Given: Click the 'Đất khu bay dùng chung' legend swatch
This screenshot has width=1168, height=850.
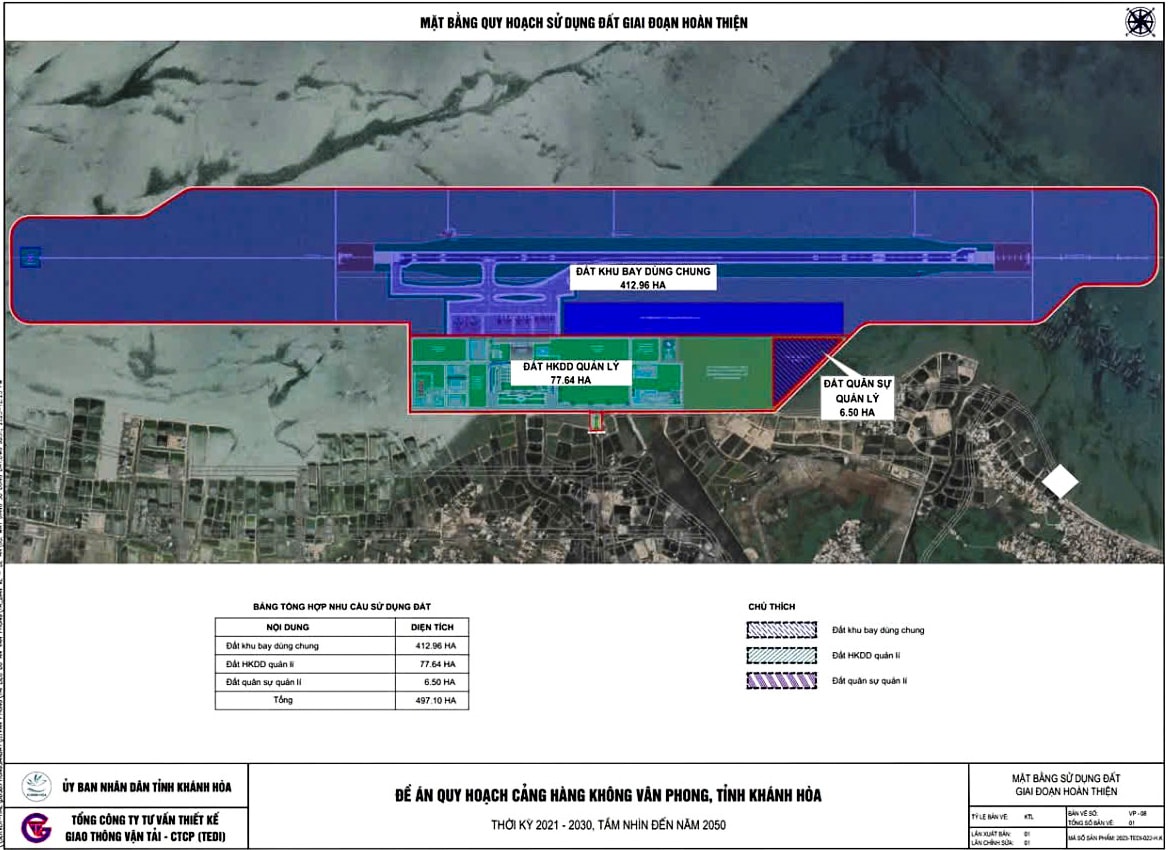Looking at the screenshot, I should point(783,630).
